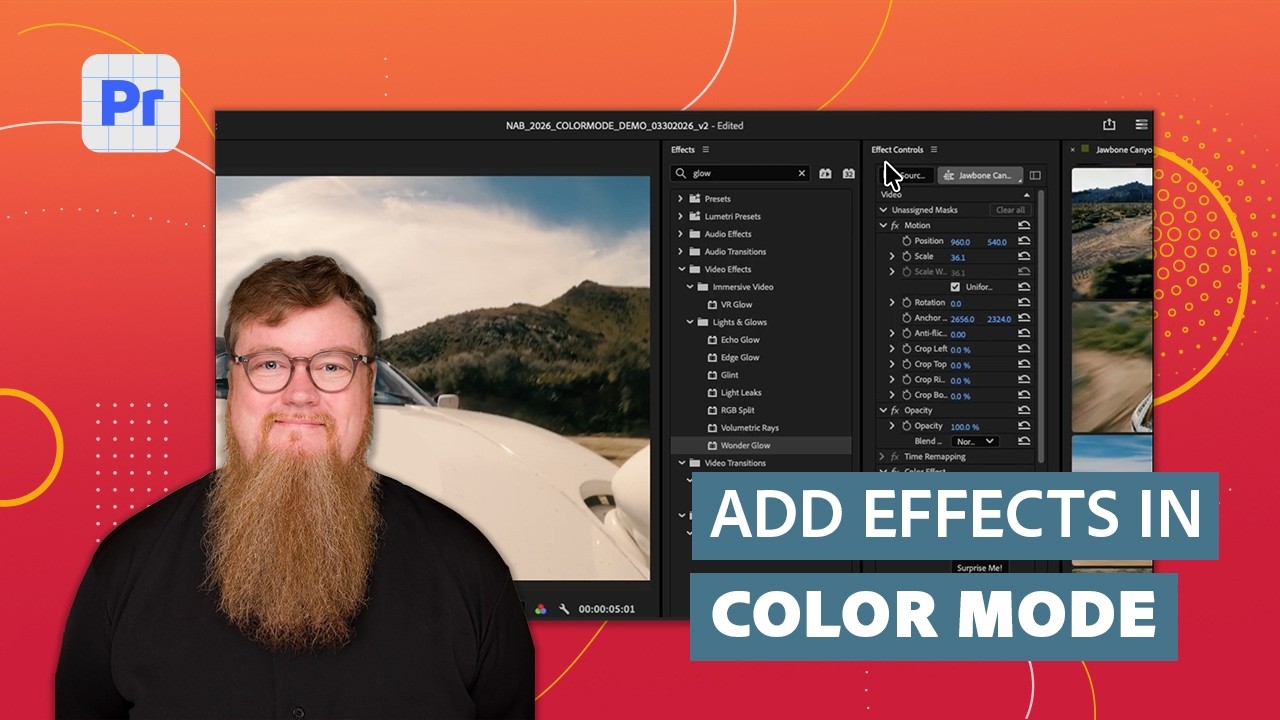The image size is (1280, 720).
Task: Open the Blend Mode dropdown
Action: click(x=975, y=441)
